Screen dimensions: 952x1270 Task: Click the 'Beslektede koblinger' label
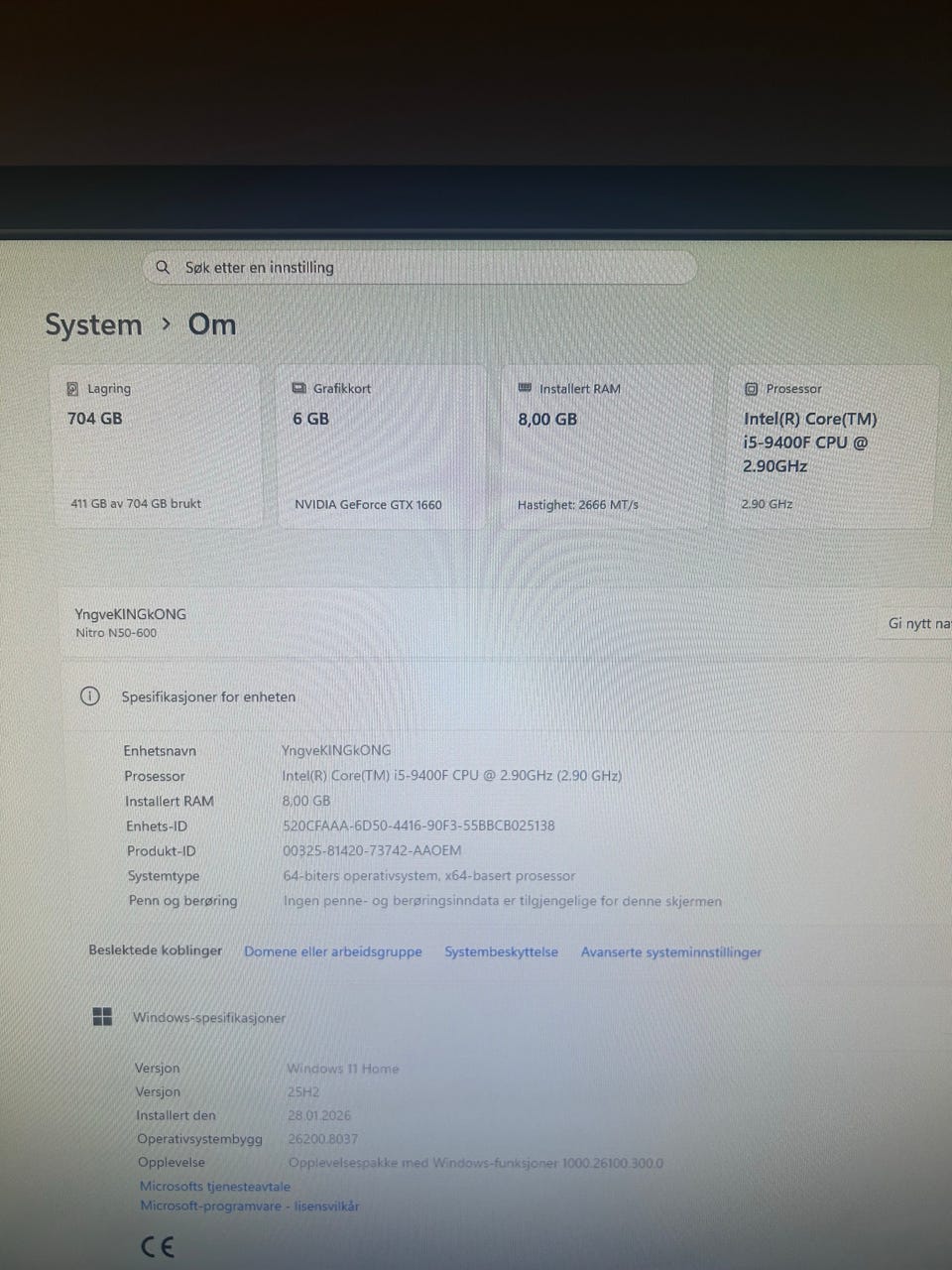156,951
